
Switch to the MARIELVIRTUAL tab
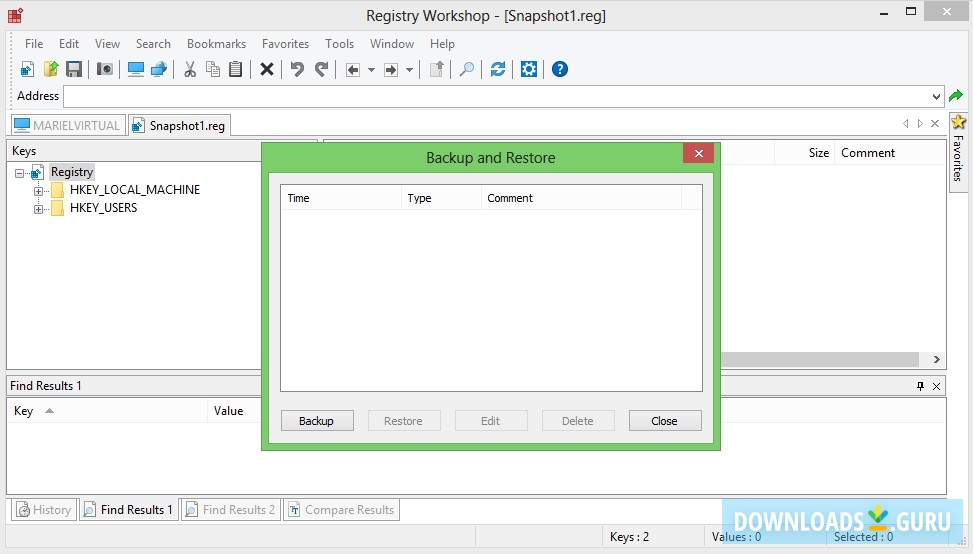pyautogui.click(x=68, y=125)
